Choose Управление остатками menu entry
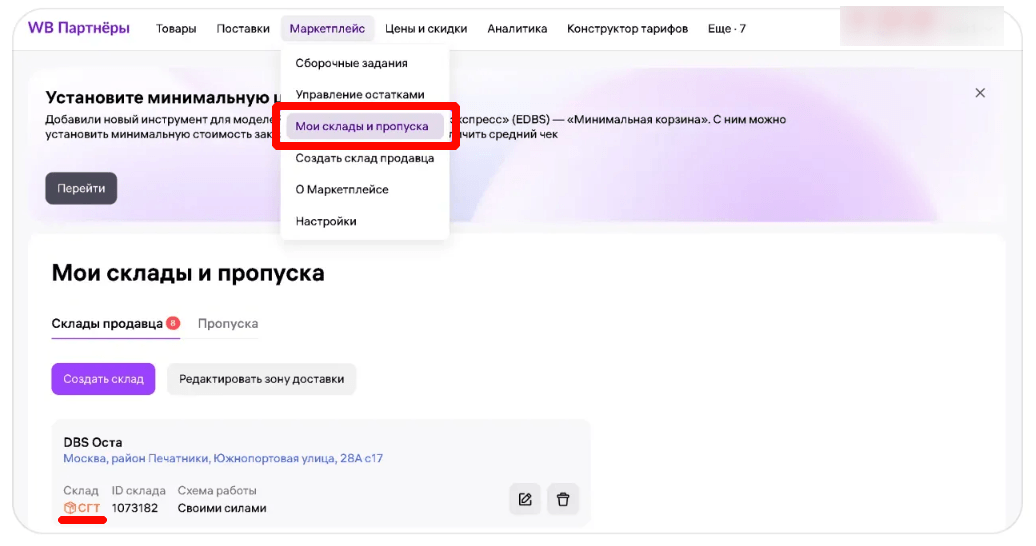 click(x=360, y=95)
